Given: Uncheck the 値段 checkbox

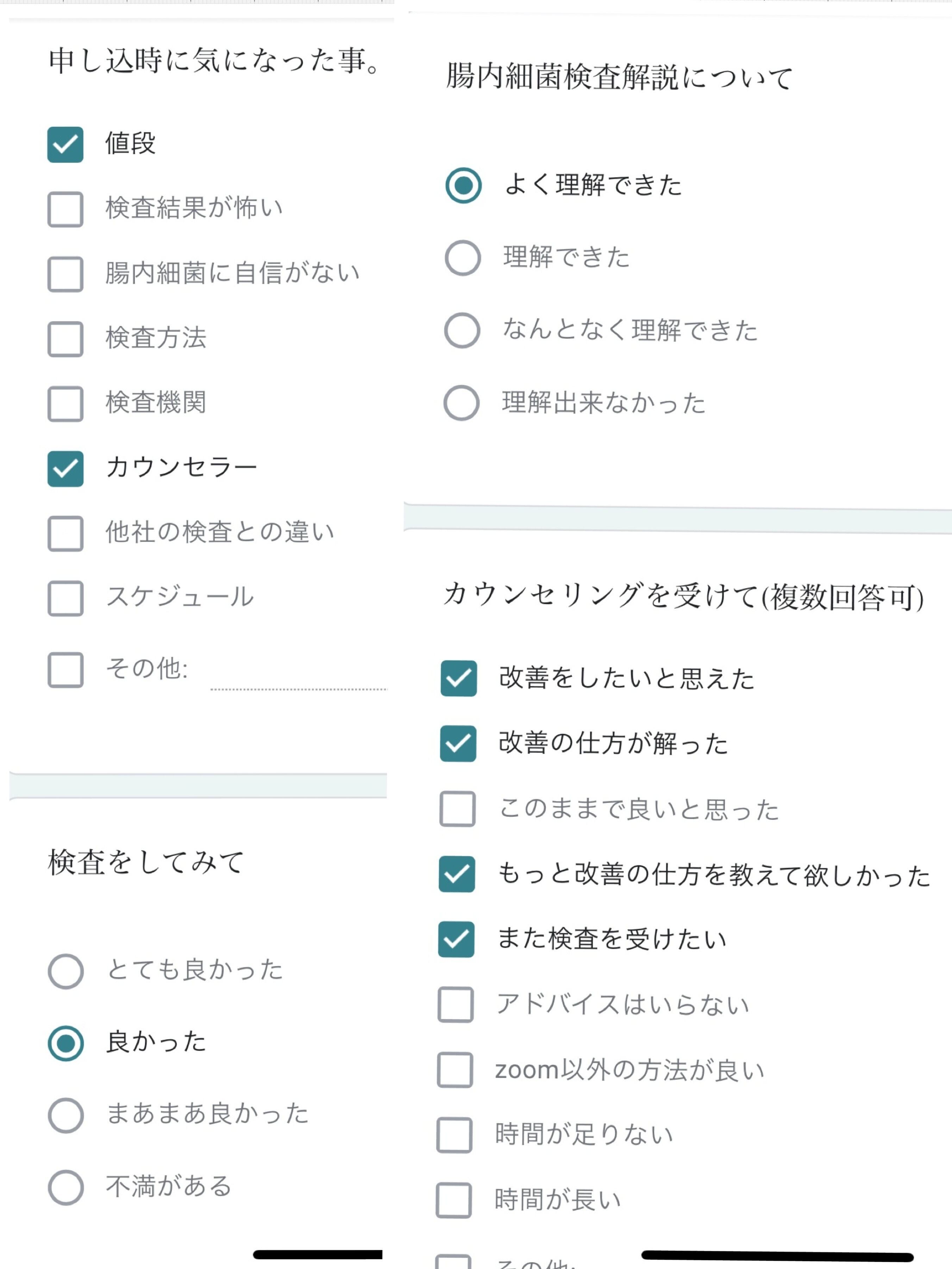Looking at the screenshot, I should click(65, 145).
